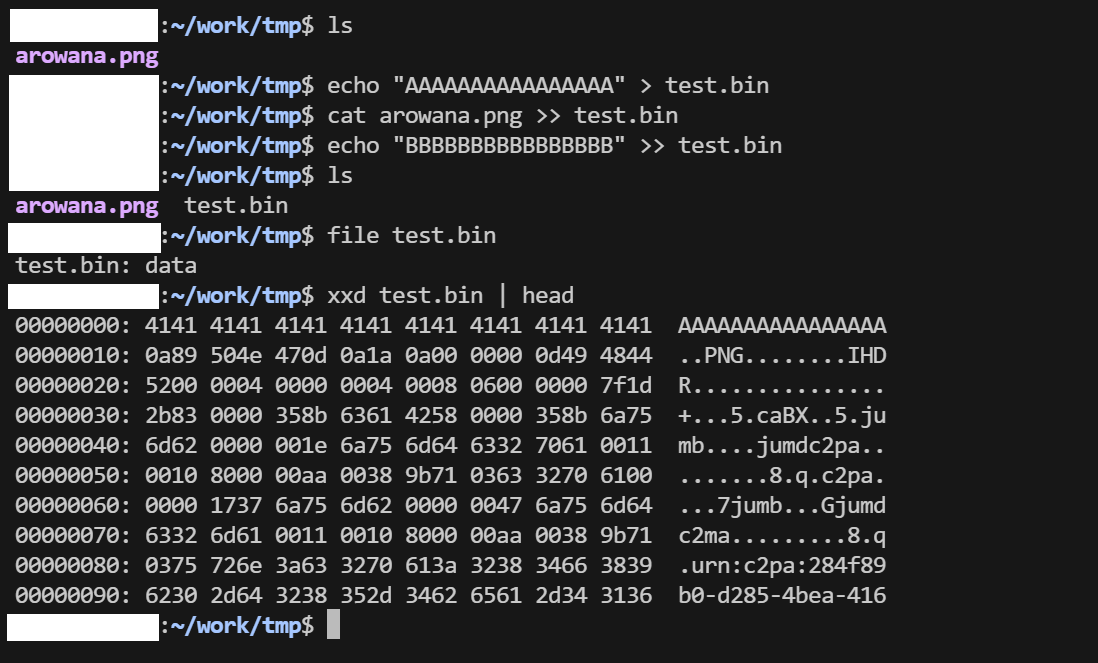Click the terminal cursor block at the last prompt

(x=334, y=626)
